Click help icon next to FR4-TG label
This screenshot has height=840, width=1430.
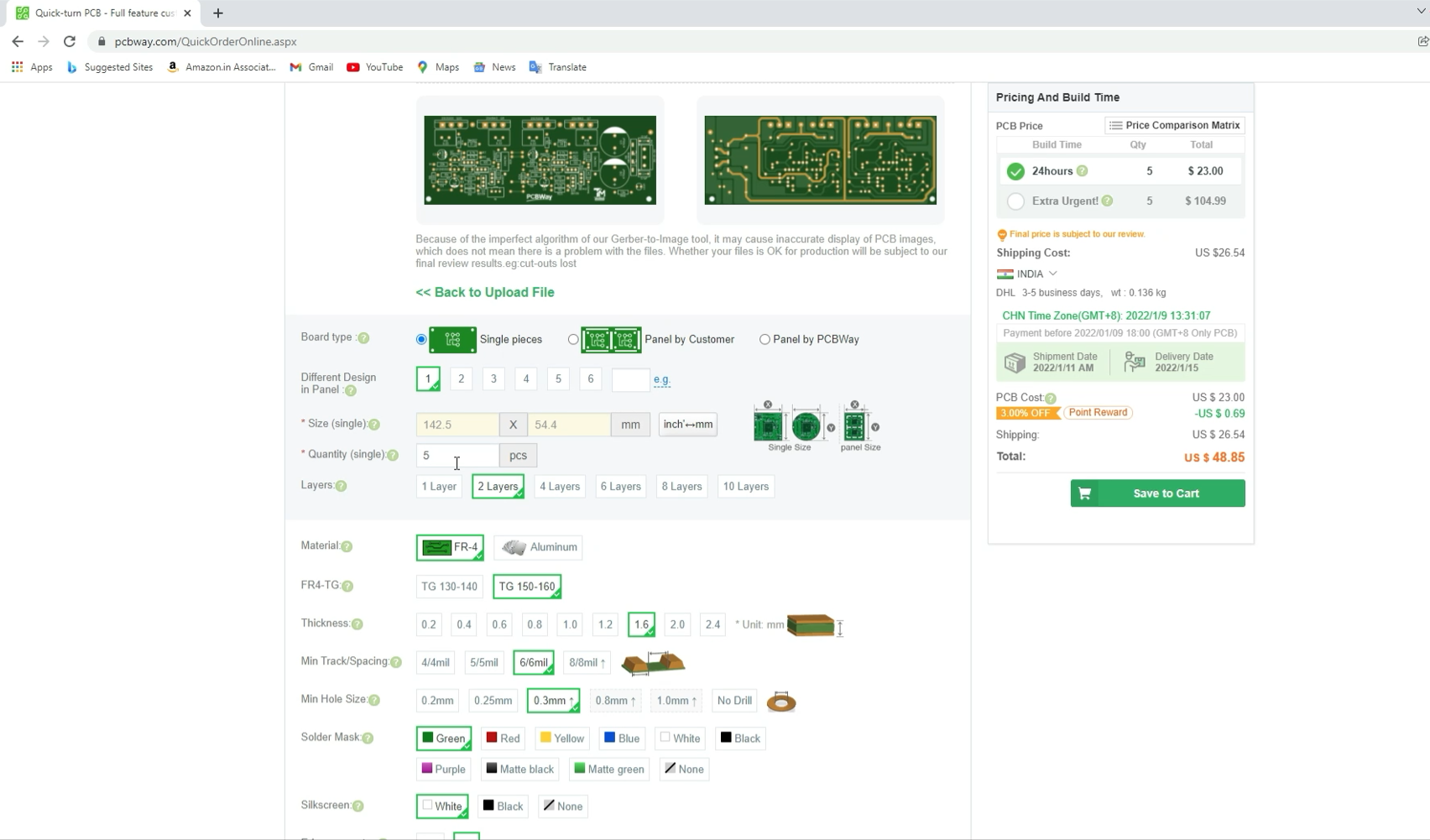click(x=347, y=586)
